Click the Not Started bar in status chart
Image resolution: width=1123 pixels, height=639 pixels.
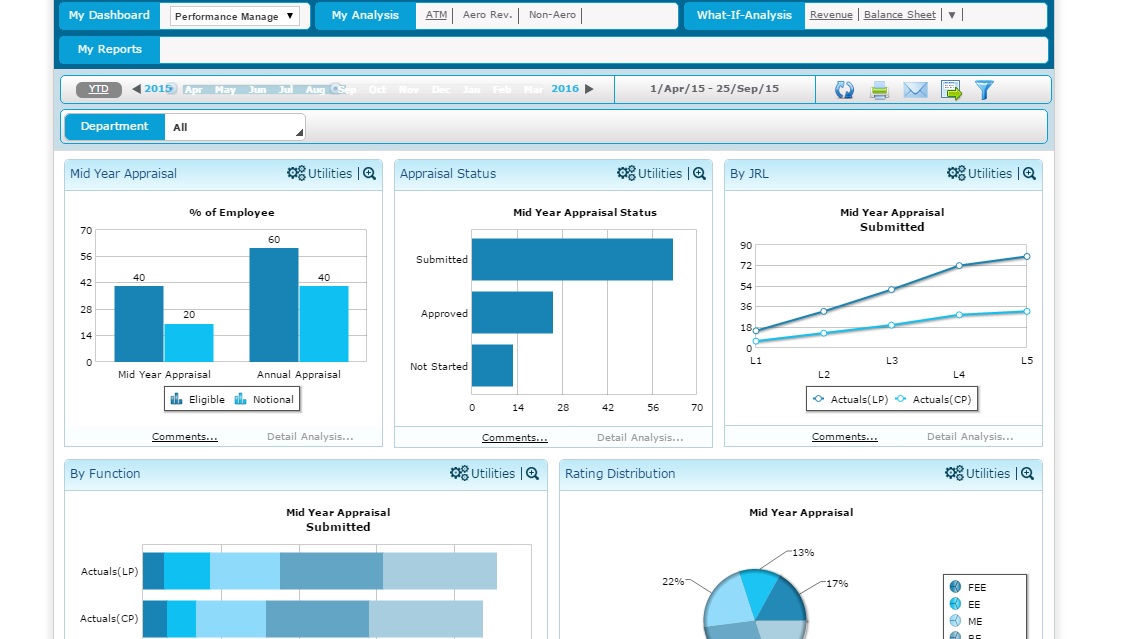(492, 365)
